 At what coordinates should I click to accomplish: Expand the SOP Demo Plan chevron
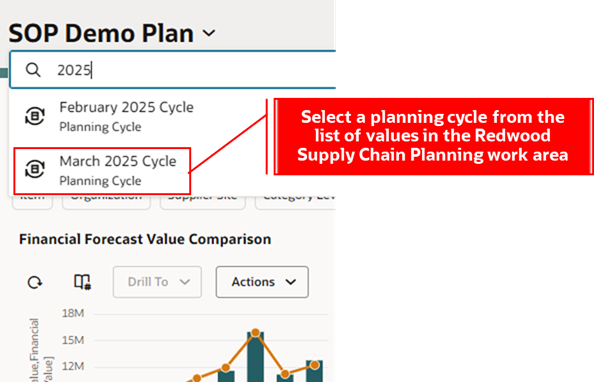coord(209,33)
